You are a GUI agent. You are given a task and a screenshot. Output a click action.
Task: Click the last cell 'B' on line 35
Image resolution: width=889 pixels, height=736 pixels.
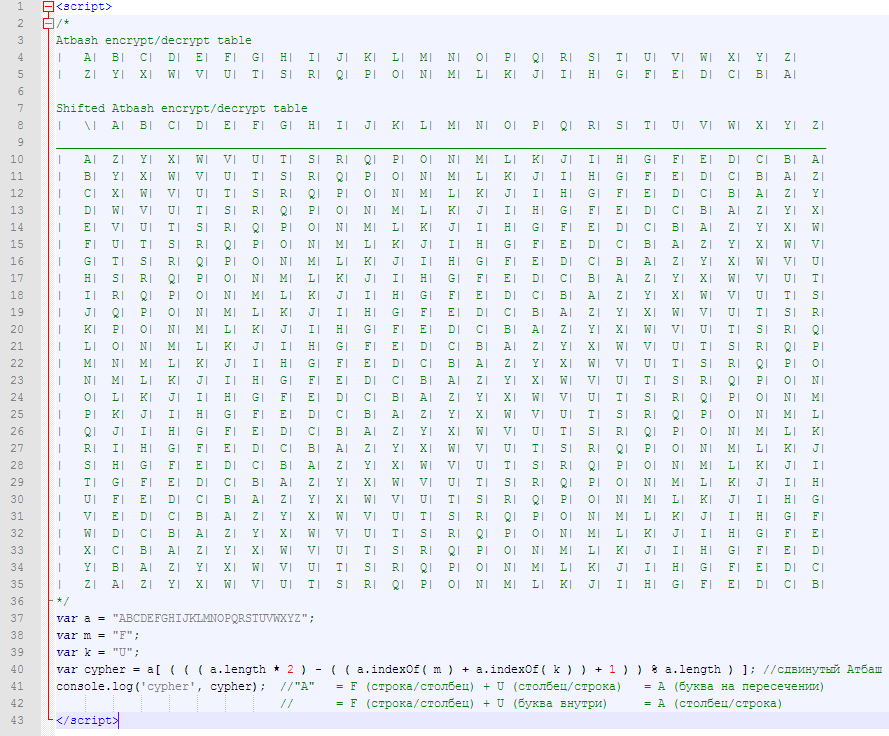pos(815,584)
